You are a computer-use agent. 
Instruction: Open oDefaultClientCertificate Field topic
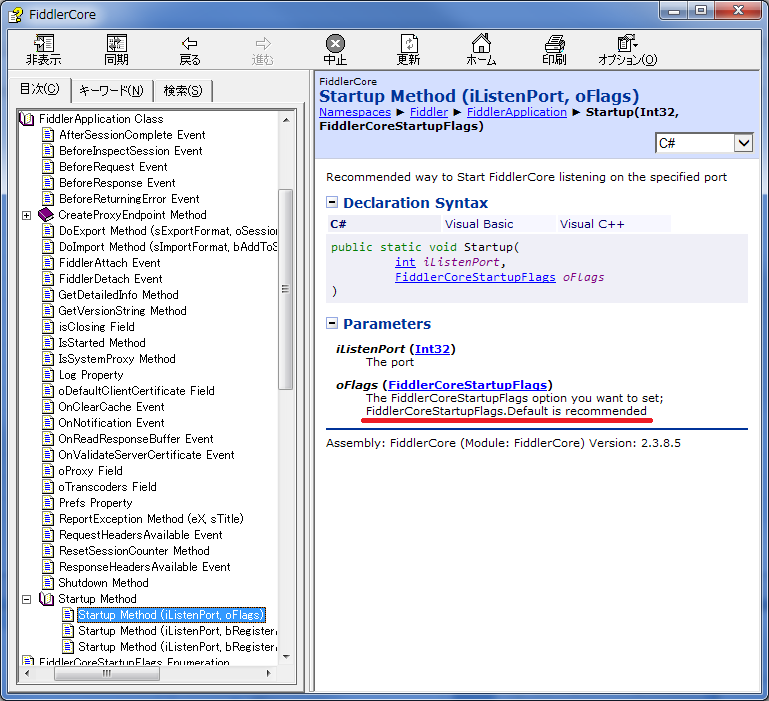click(136, 390)
